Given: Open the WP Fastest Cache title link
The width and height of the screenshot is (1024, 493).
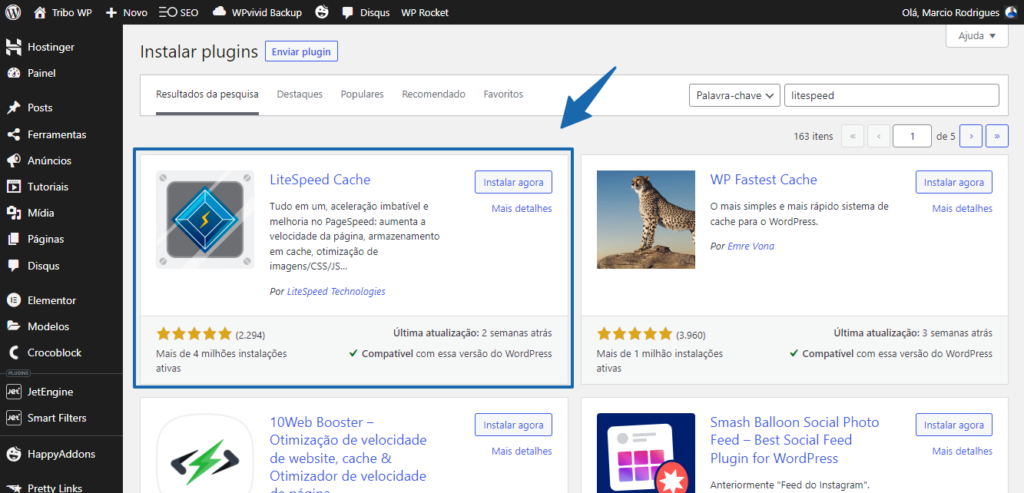Looking at the screenshot, I should pyautogui.click(x=763, y=180).
